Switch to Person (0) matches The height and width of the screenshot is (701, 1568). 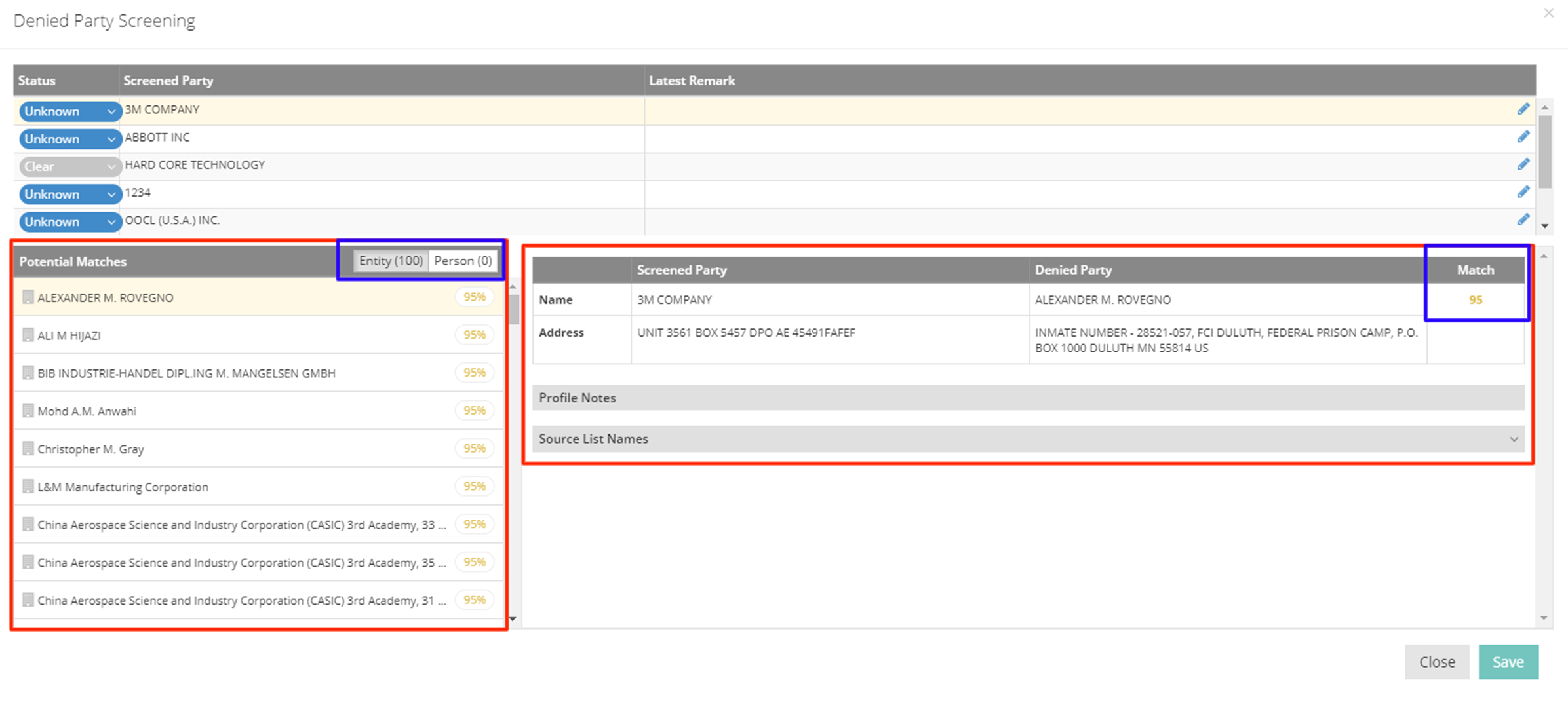pyautogui.click(x=463, y=261)
